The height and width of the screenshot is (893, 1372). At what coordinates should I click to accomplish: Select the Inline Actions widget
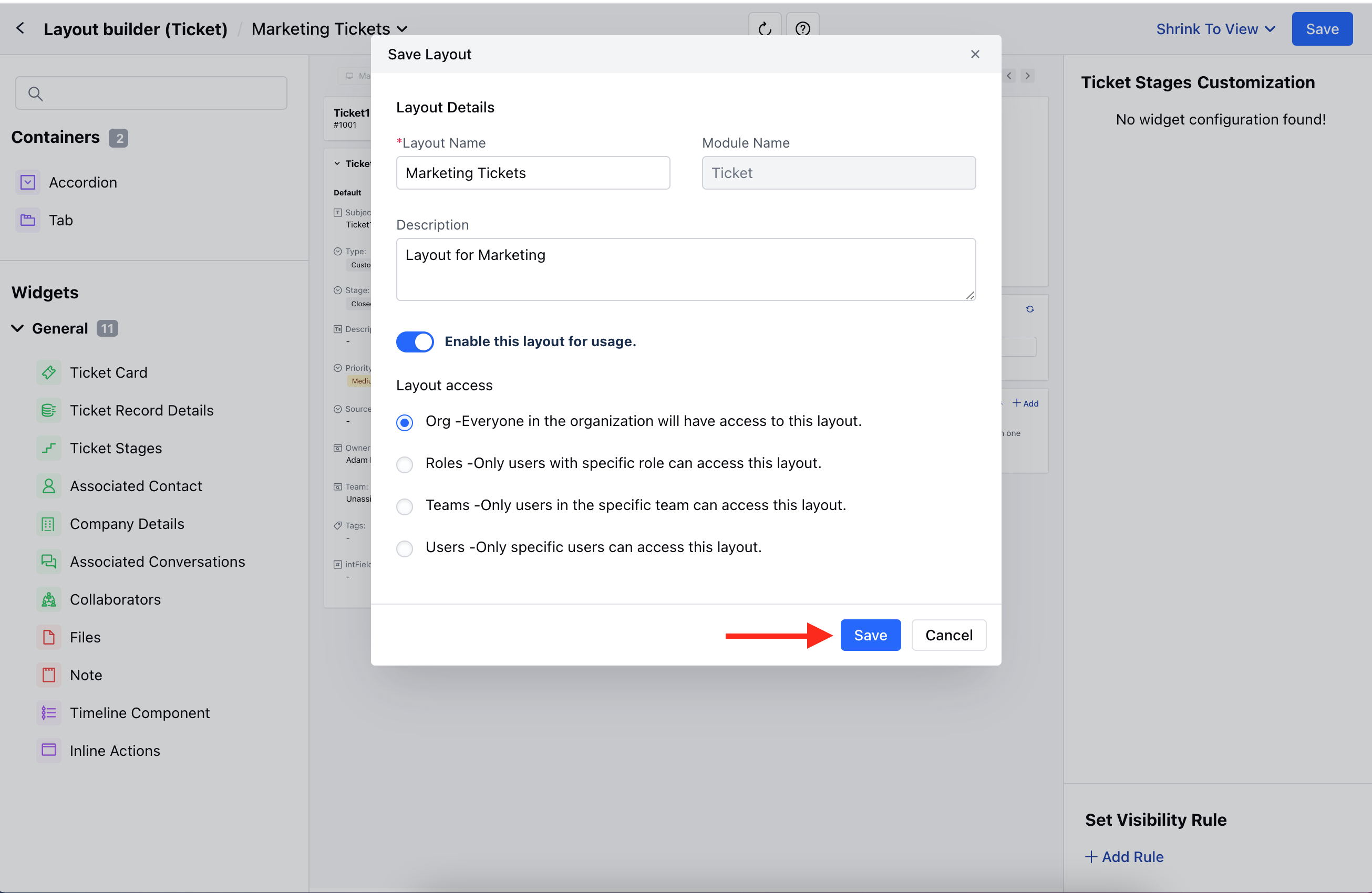coord(115,750)
